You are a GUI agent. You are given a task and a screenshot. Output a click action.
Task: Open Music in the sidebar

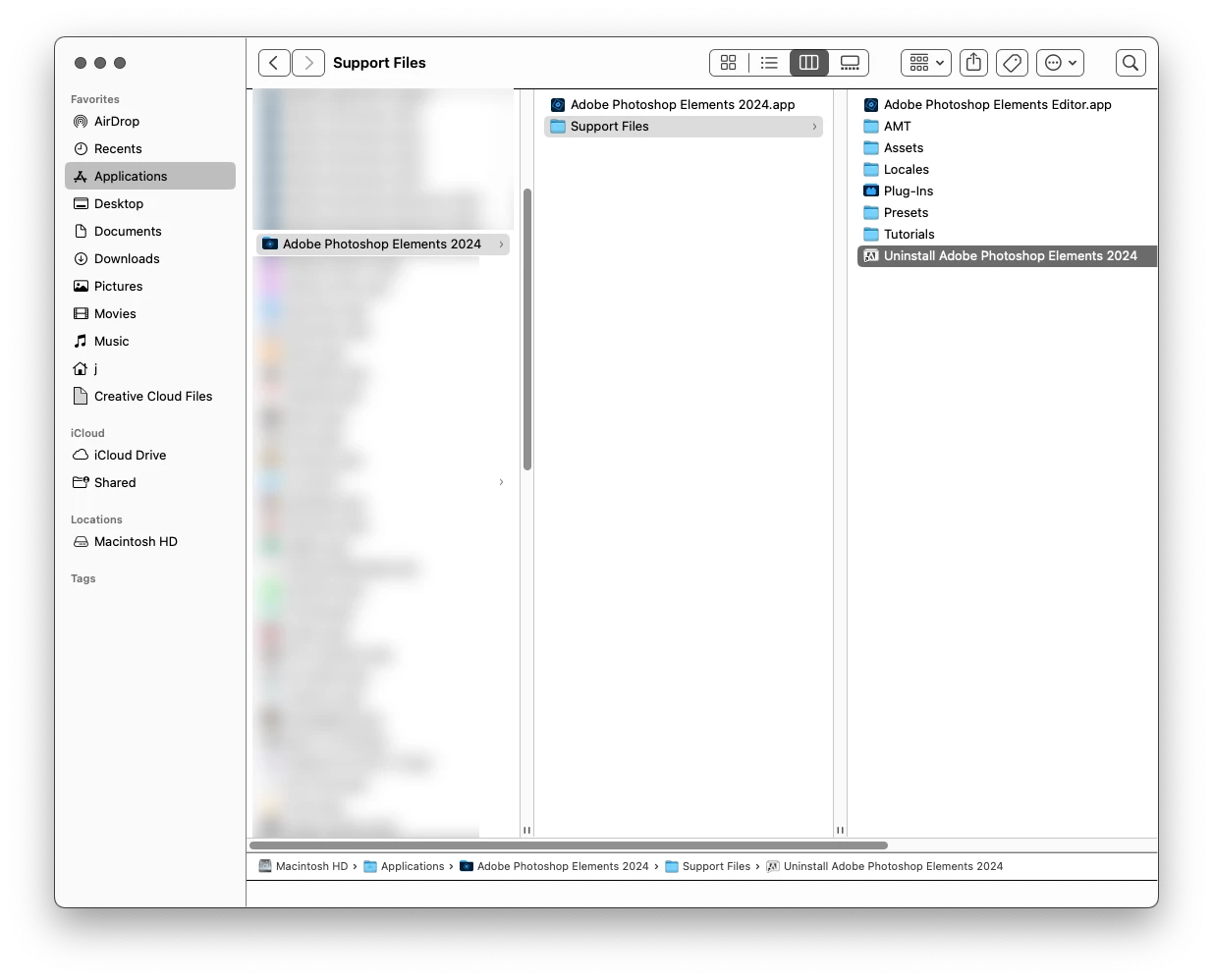pos(150,342)
